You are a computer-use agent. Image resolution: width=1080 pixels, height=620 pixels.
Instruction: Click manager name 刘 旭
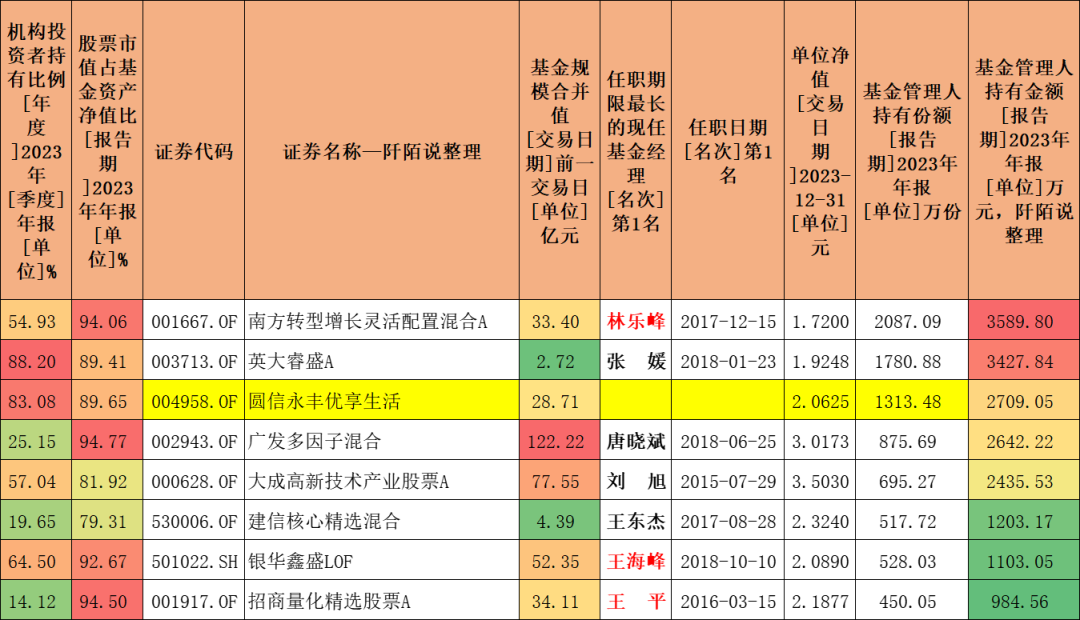coord(636,481)
